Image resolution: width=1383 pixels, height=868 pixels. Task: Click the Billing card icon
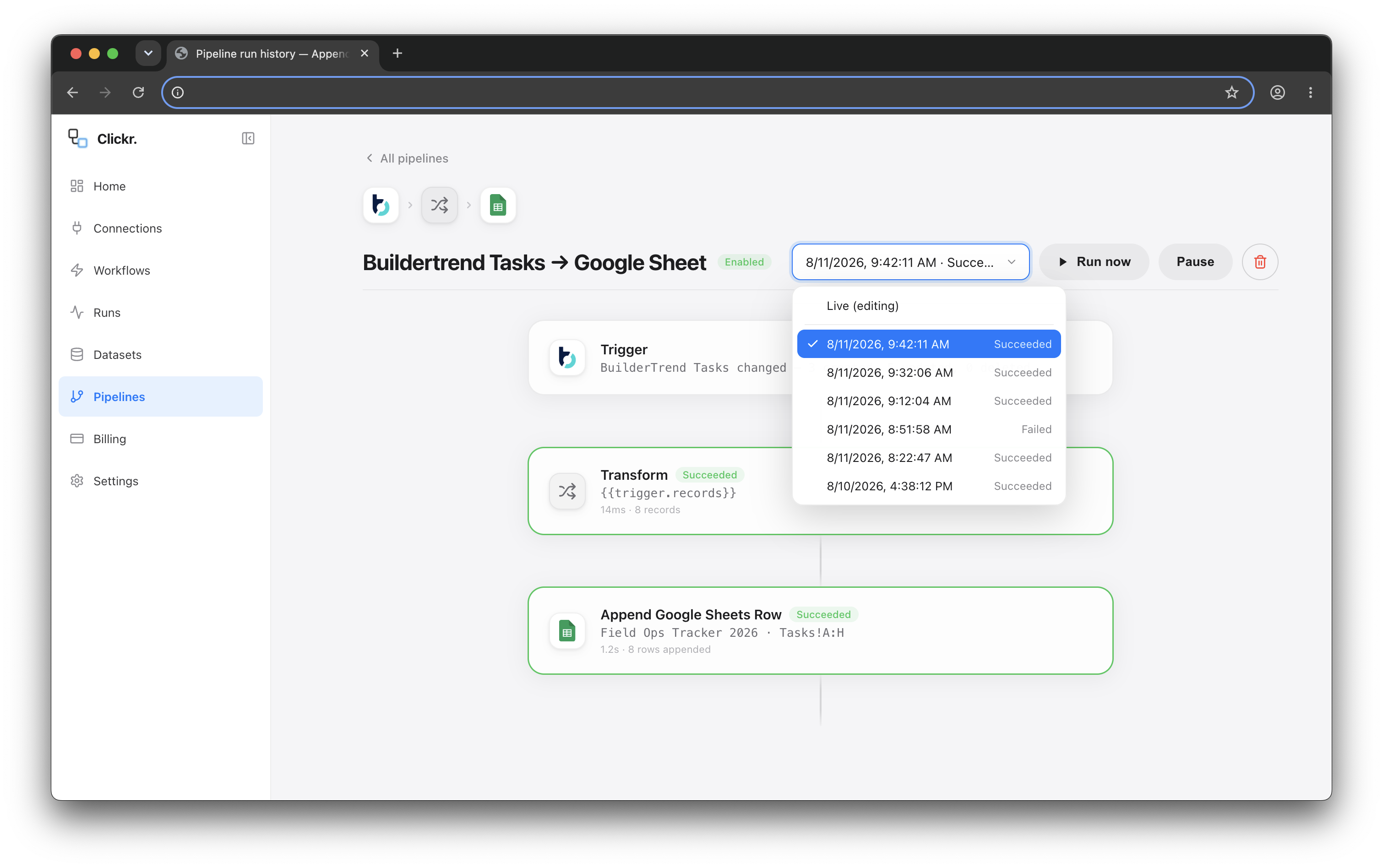[x=77, y=439]
